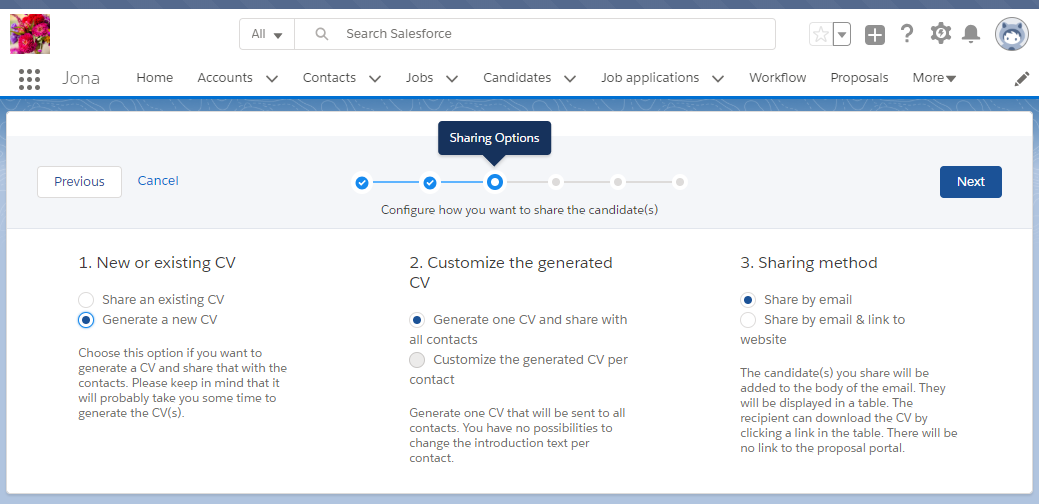Jump to the fourth progress step dot
The width and height of the screenshot is (1039, 504).
tap(556, 181)
